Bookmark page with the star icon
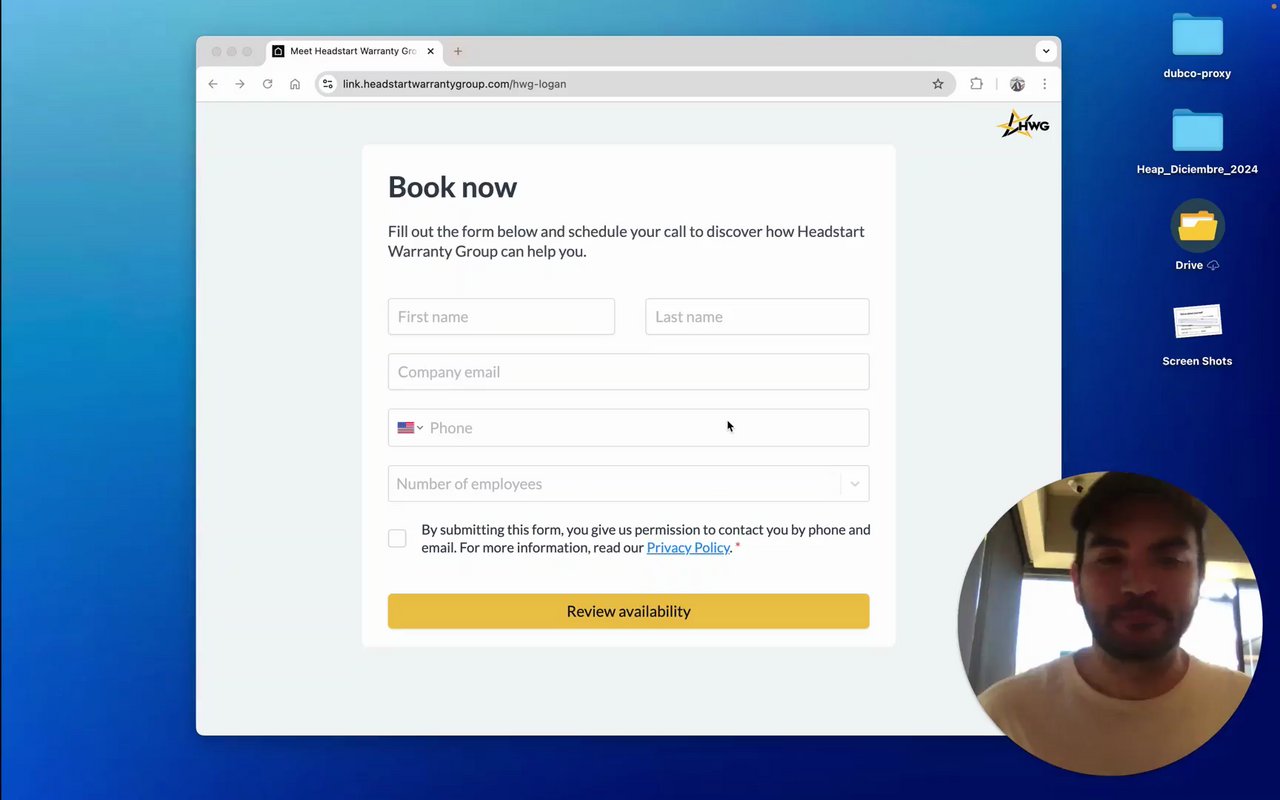The image size is (1280, 800). point(938,84)
